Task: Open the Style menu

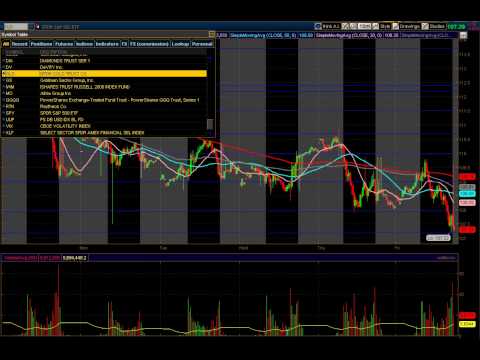Action: pyautogui.click(x=385, y=26)
